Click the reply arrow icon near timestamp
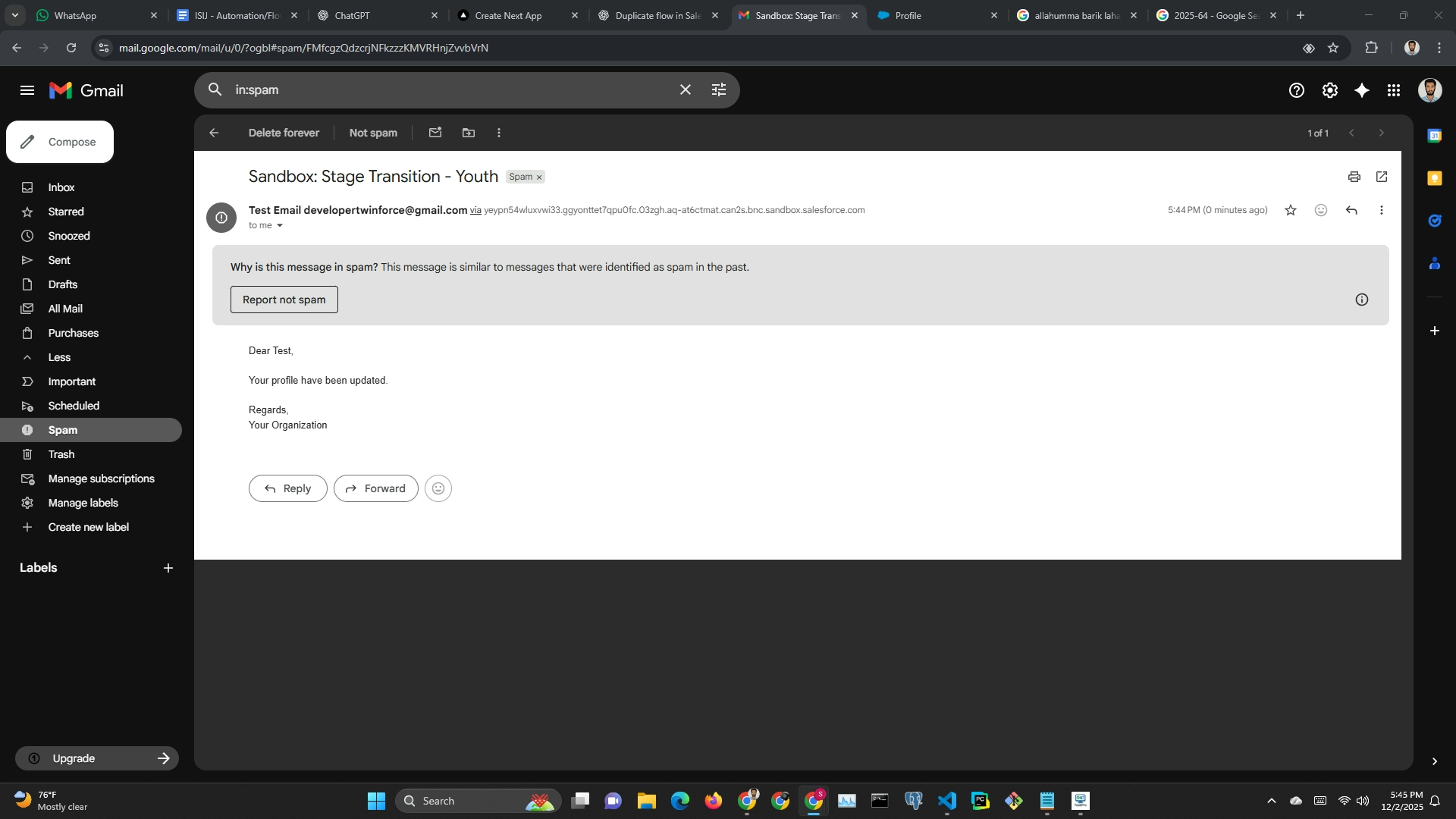The height and width of the screenshot is (819, 1456). (x=1351, y=210)
